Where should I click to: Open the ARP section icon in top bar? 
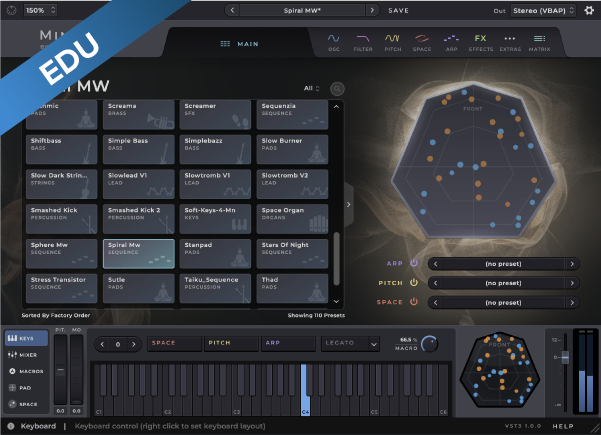451,43
